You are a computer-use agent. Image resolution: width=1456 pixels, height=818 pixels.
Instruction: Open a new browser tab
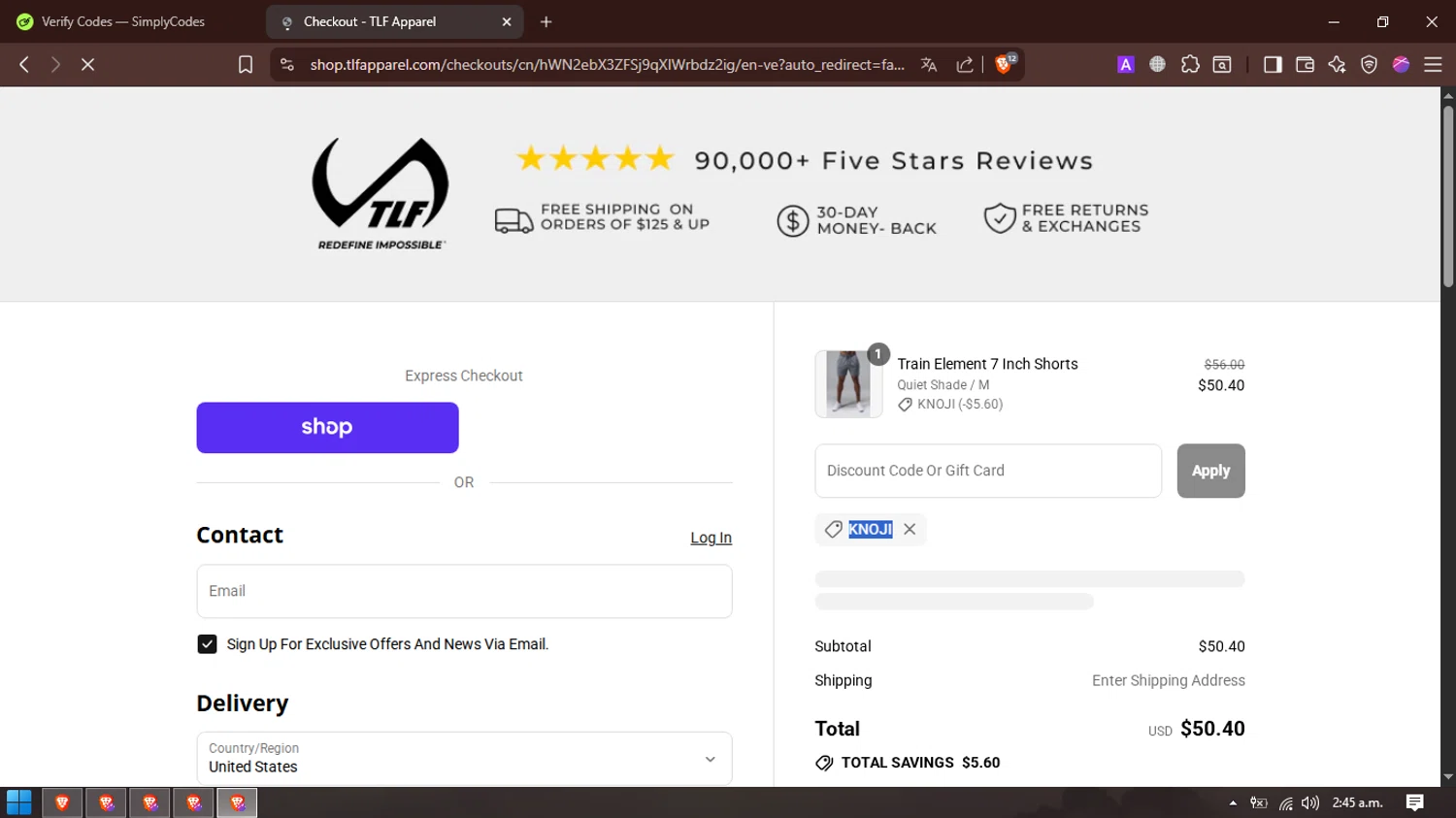click(x=546, y=21)
